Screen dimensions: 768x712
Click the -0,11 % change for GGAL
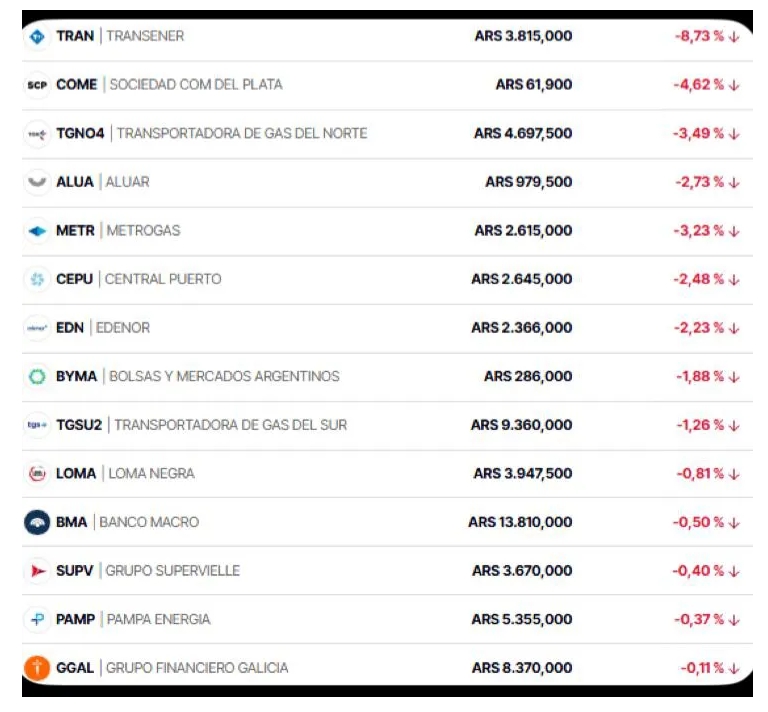tap(702, 668)
